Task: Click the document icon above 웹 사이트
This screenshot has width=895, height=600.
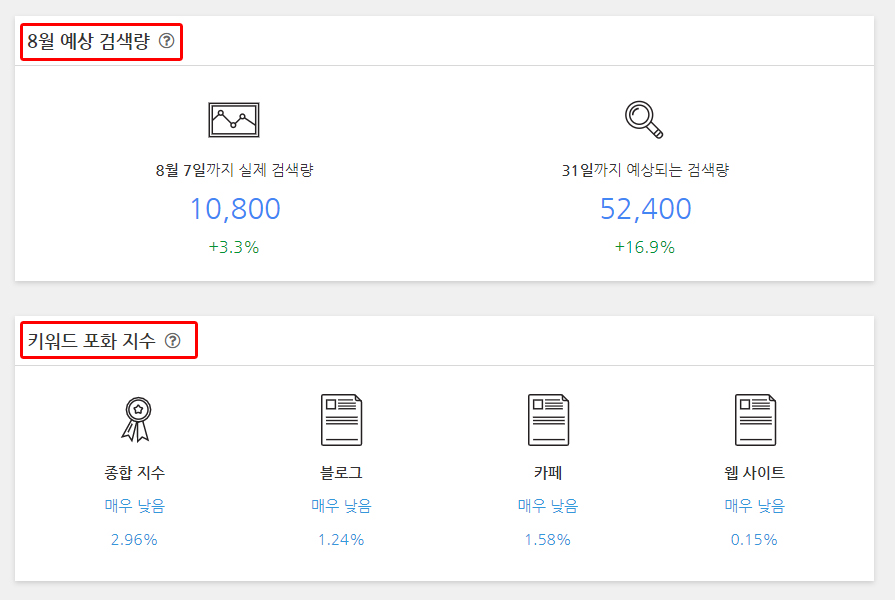Action: [x=755, y=420]
